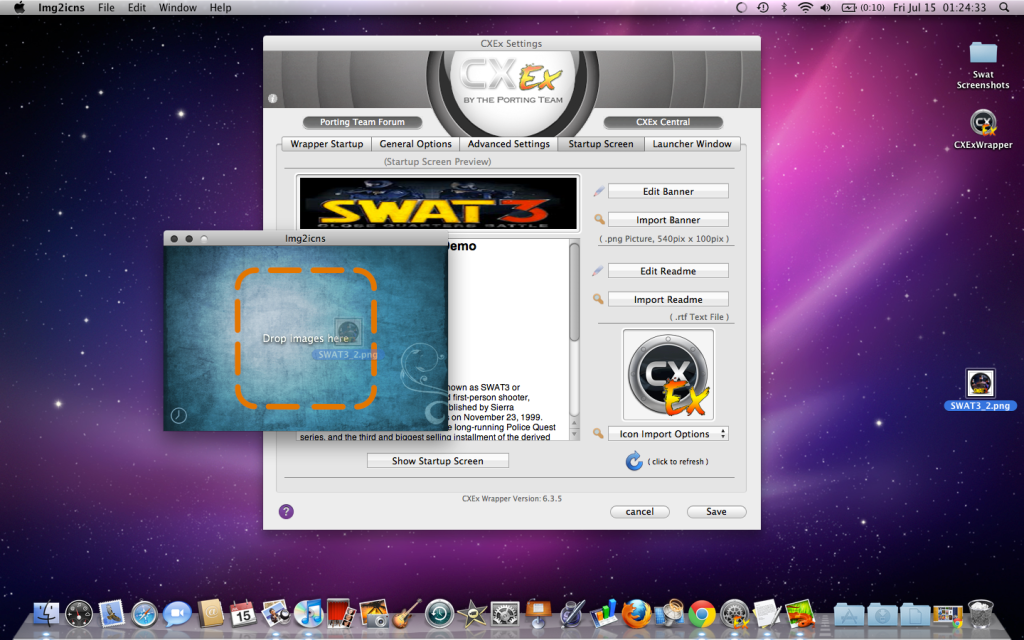Open Finder from the Dock
This screenshot has width=1024, height=640.
[46, 615]
